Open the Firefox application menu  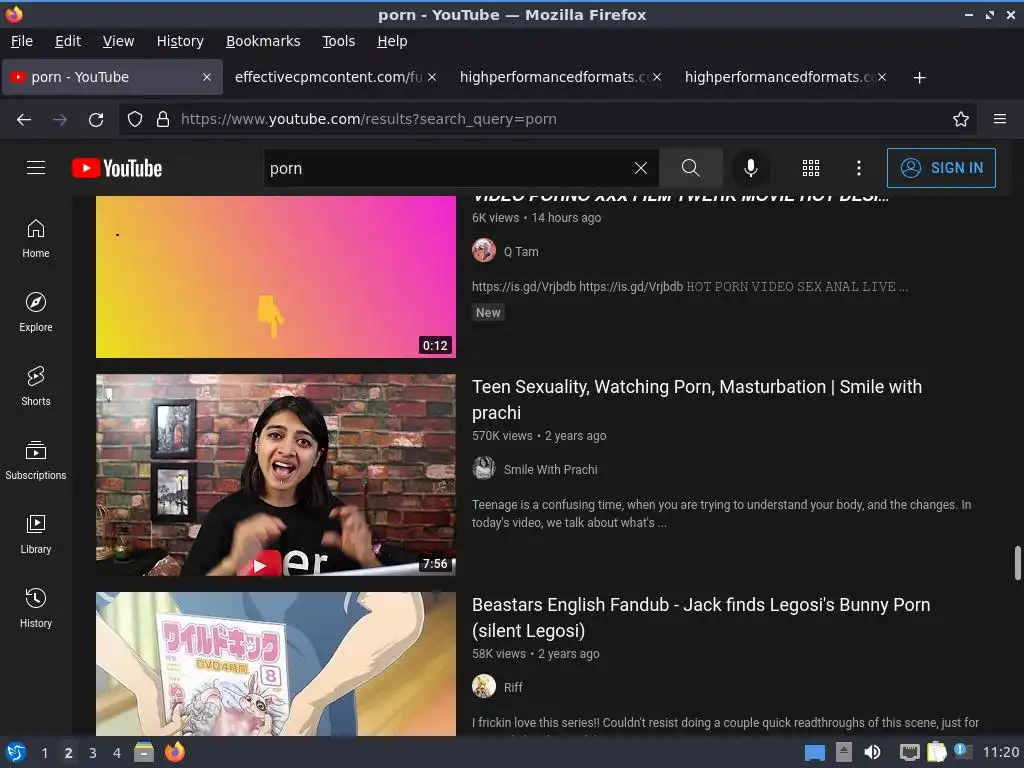(x=1000, y=119)
